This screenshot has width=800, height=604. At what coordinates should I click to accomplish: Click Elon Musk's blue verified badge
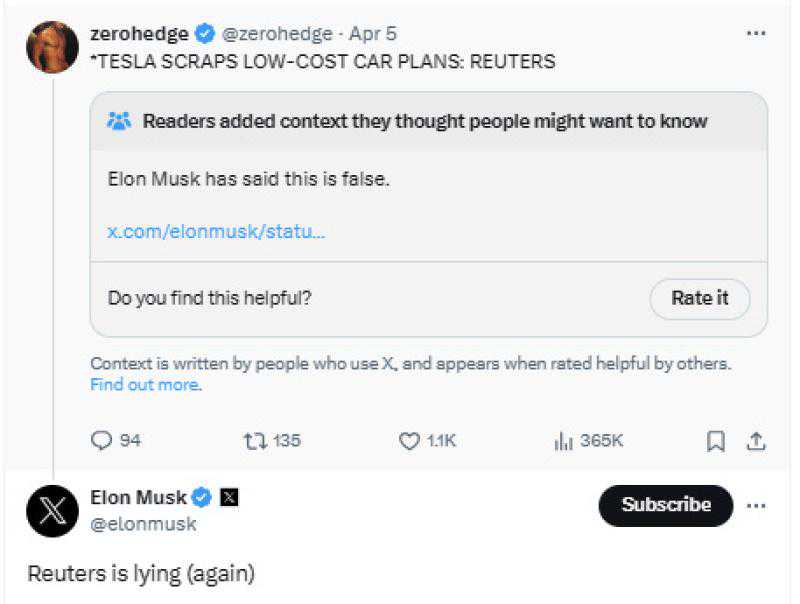pyautogui.click(x=202, y=497)
